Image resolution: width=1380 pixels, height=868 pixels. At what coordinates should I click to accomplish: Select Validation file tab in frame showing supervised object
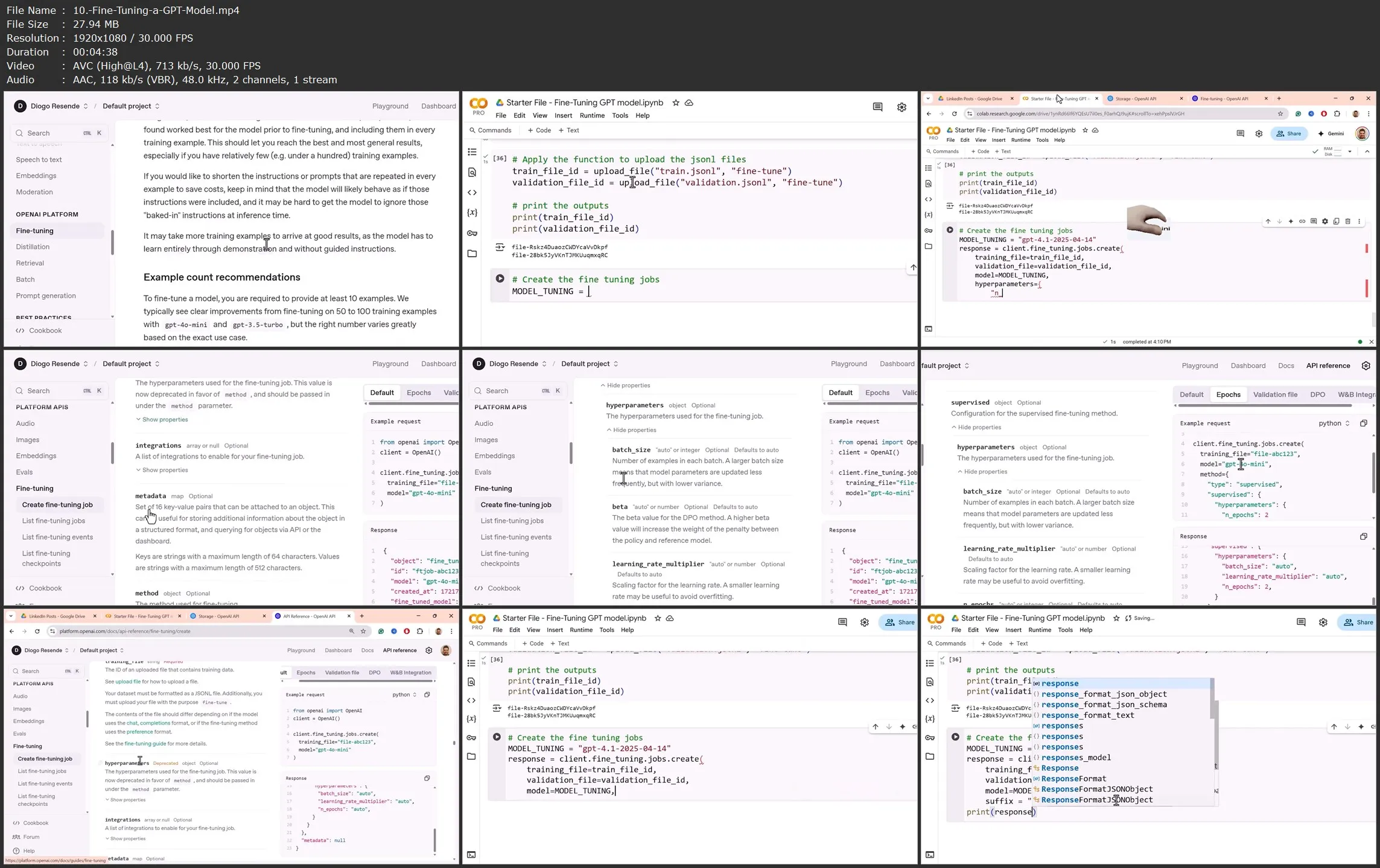click(x=1274, y=394)
